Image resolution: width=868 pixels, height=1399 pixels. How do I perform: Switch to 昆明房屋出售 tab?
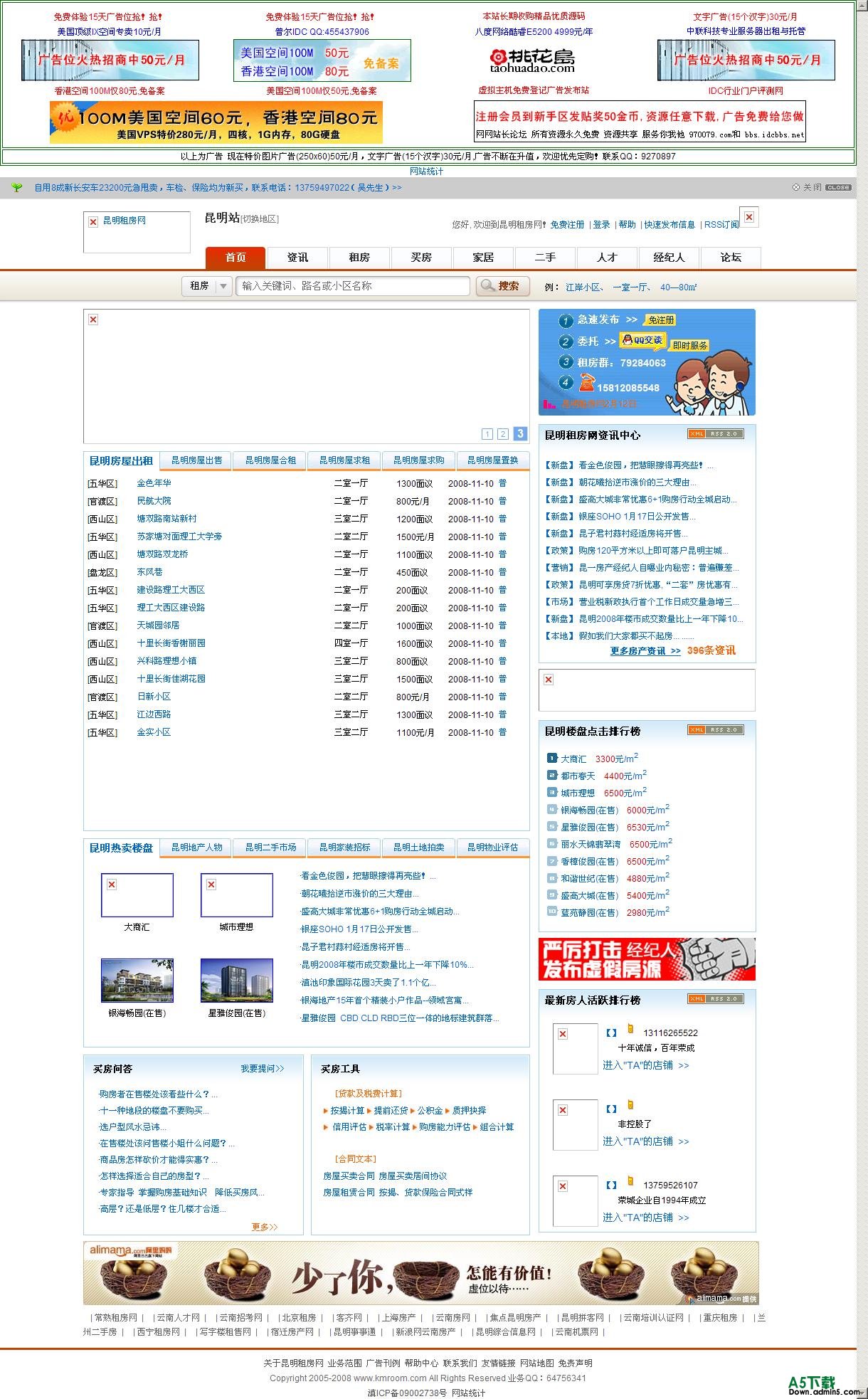[x=197, y=460]
